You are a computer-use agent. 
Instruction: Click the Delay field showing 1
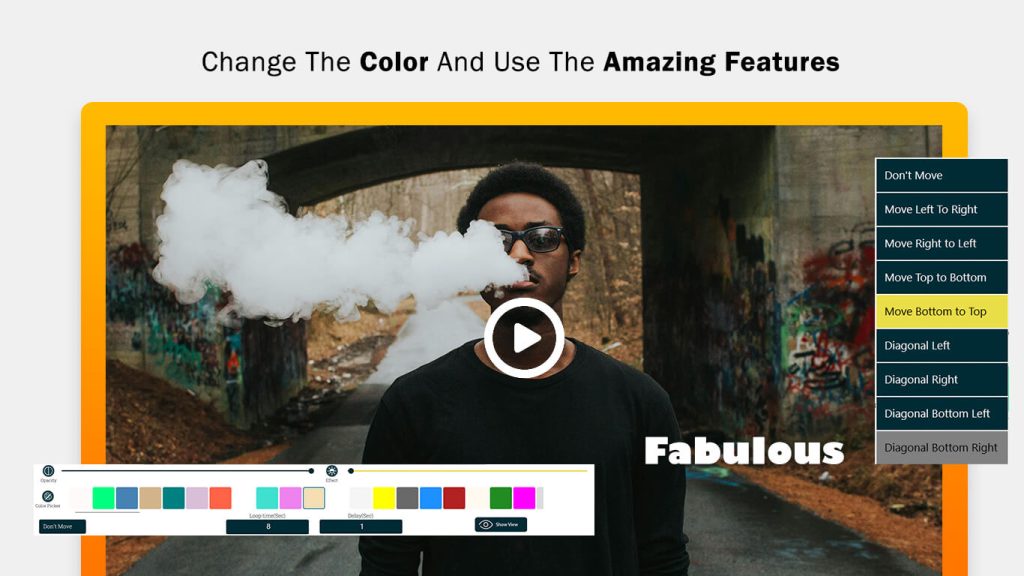[x=360, y=526]
